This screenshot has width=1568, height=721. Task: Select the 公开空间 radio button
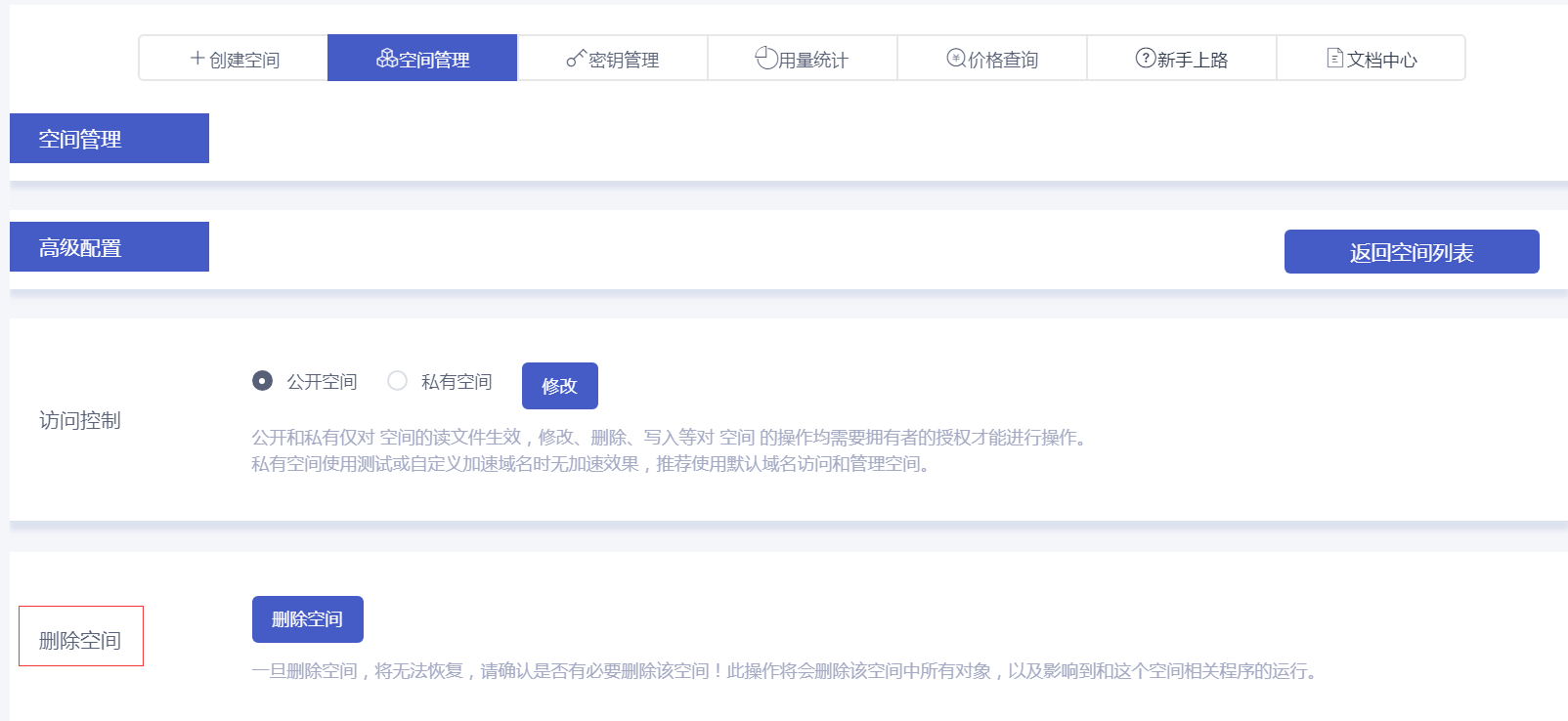262,380
